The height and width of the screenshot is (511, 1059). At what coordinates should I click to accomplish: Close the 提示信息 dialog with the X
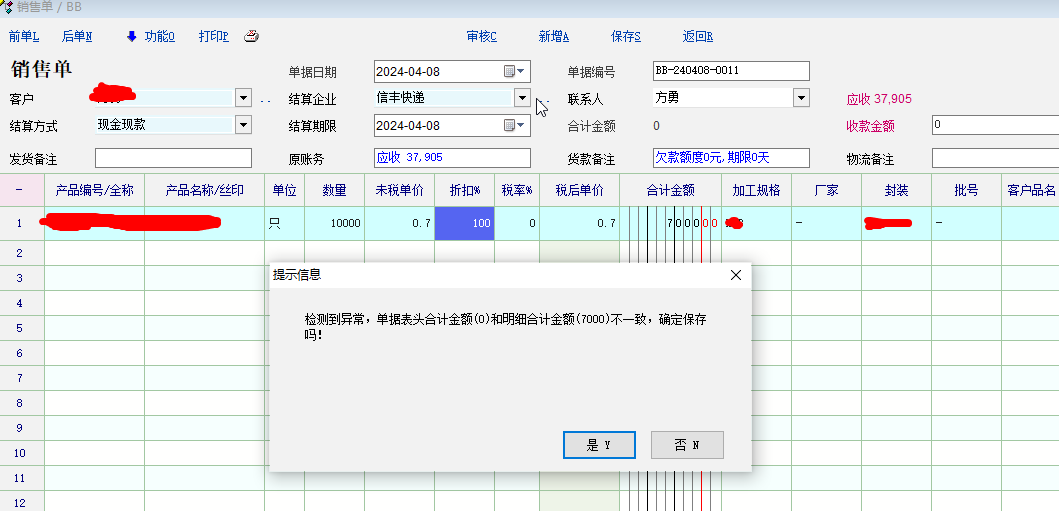(736, 275)
